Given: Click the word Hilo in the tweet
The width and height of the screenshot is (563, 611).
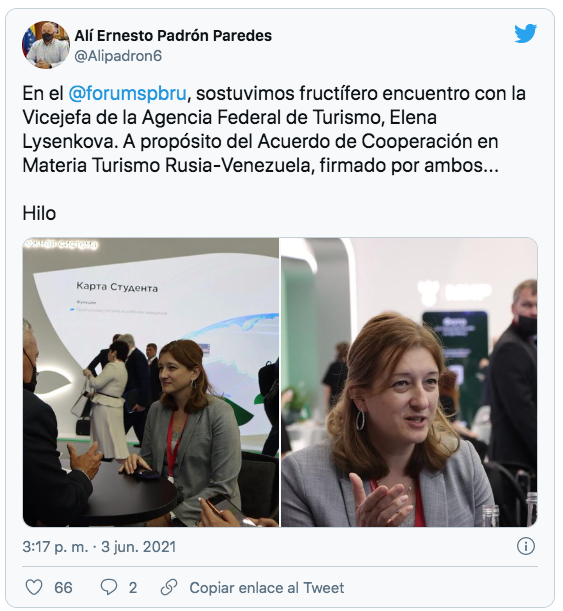Looking at the screenshot, I should 39,213.
